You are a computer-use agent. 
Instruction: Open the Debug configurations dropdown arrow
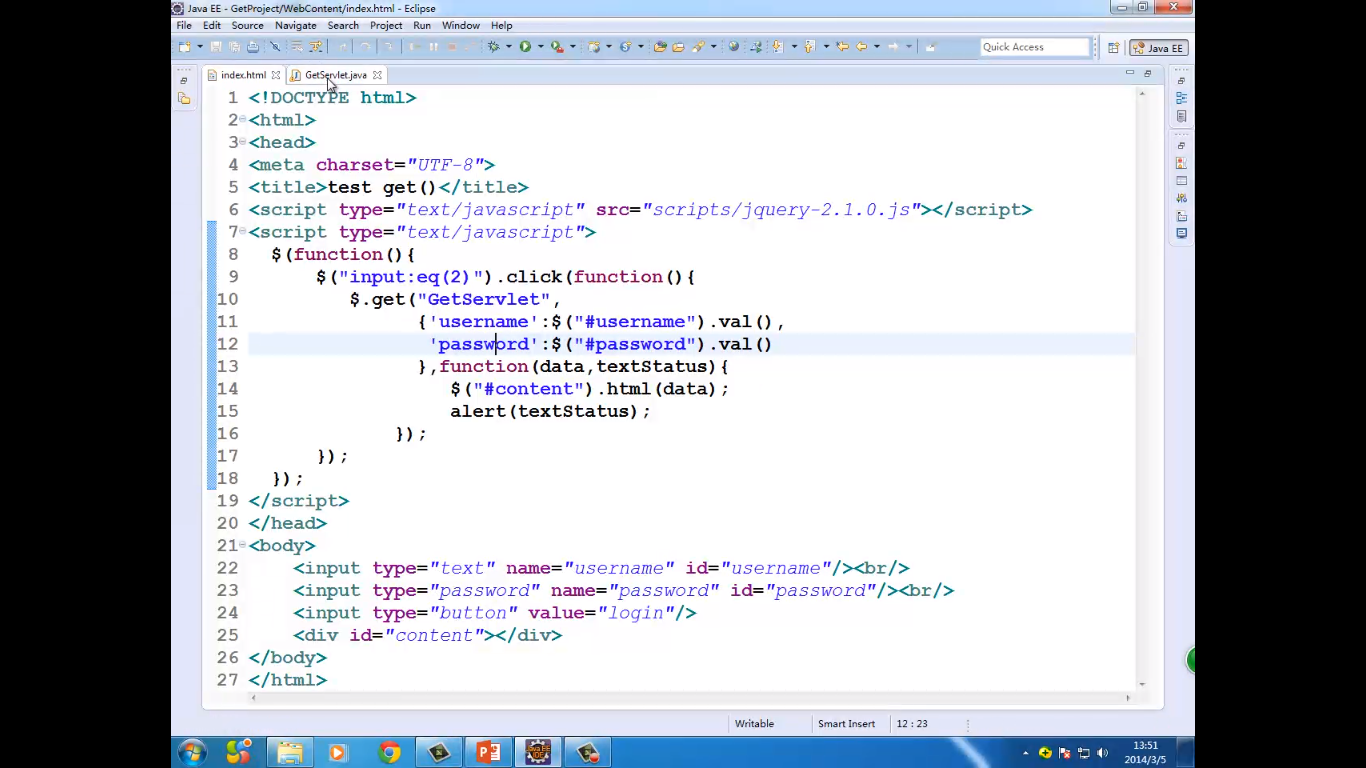coord(508,47)
